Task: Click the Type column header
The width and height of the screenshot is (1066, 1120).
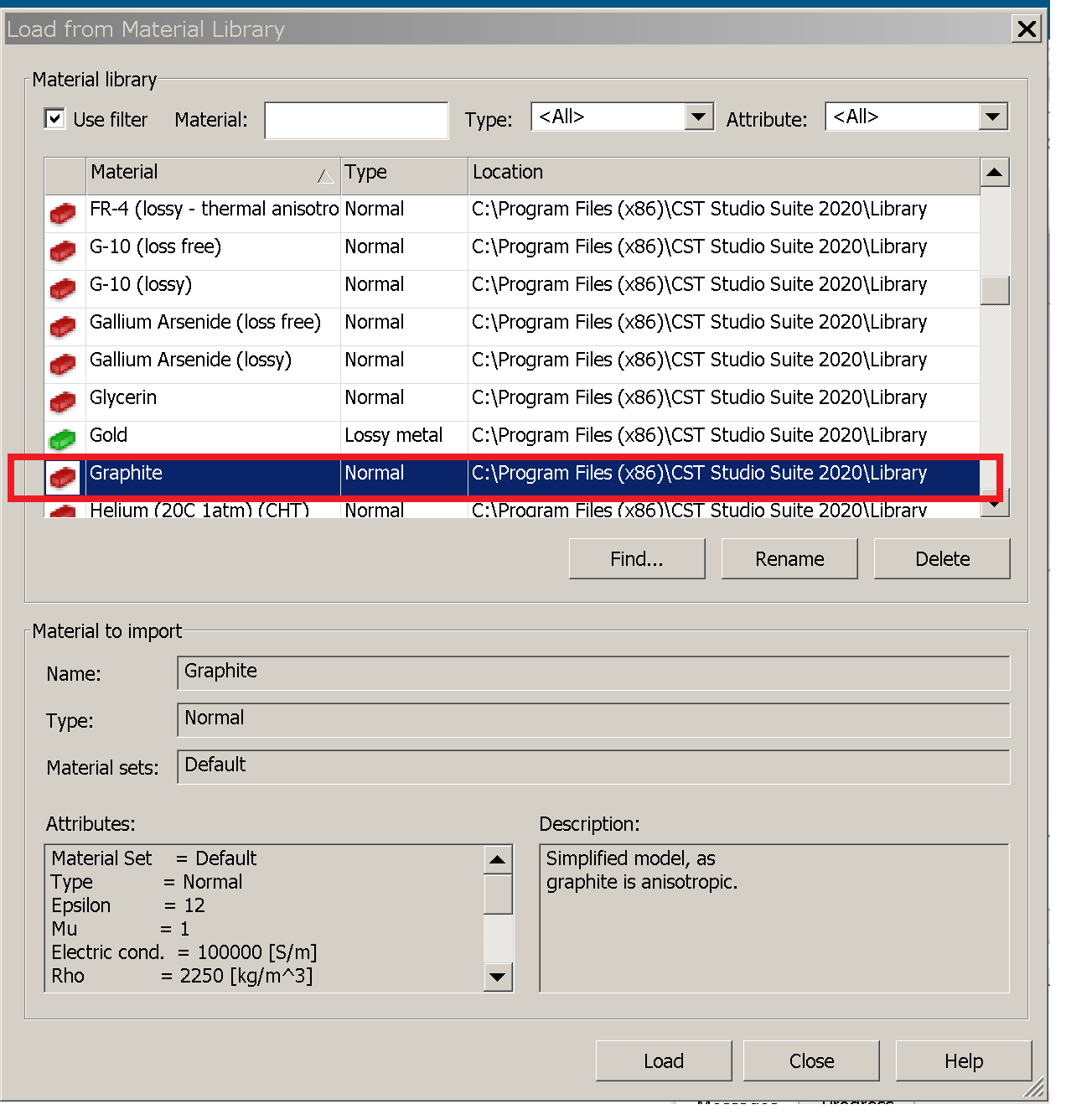Action: 404,173
